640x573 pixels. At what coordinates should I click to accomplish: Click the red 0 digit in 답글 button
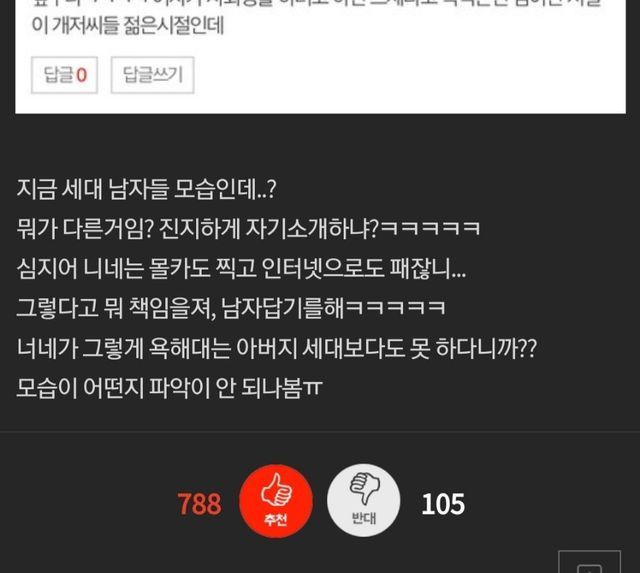[x=82, y=76]
